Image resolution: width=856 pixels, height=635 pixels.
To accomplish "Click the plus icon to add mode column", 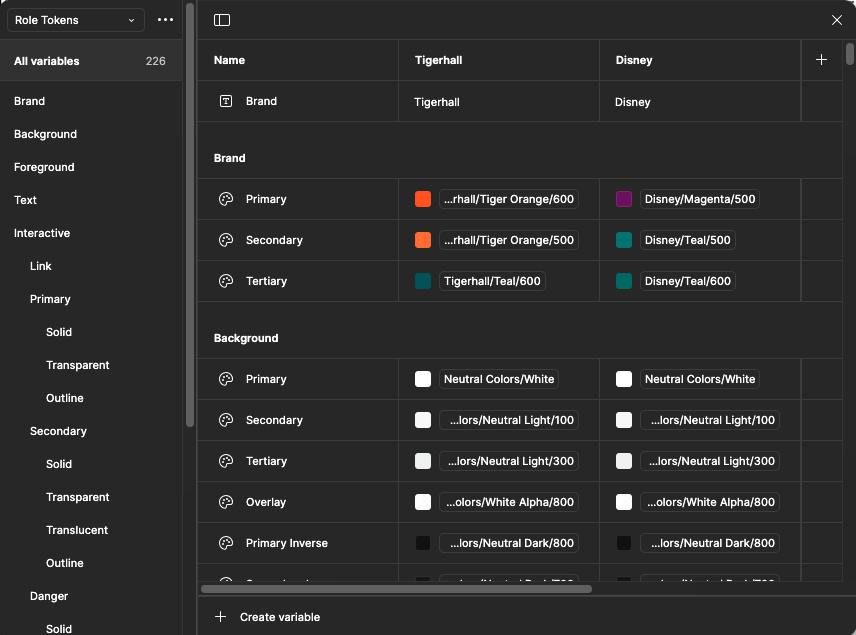I will point(821,60).
